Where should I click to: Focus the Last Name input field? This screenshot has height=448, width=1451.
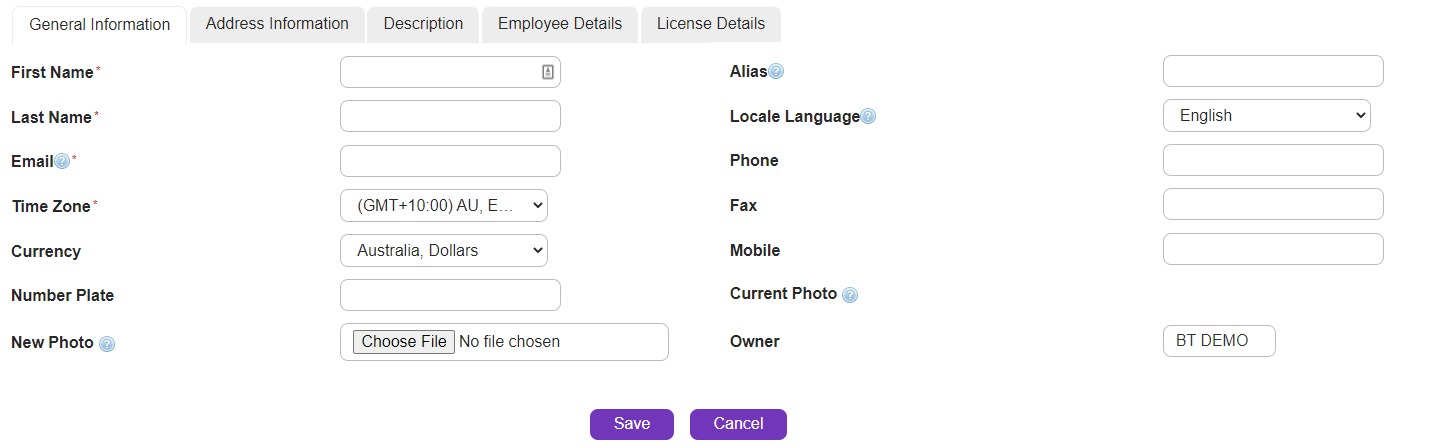coord(450,116)
